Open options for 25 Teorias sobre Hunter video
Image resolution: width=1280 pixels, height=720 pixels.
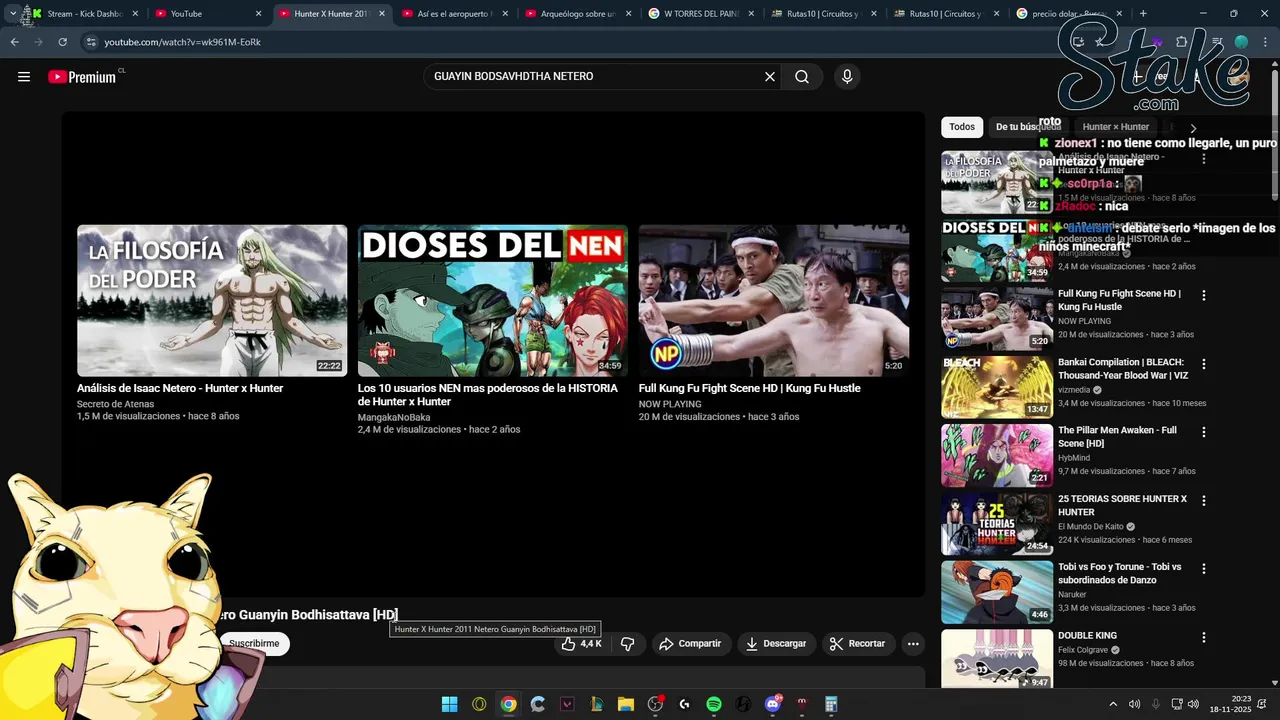click(1204, 500)
